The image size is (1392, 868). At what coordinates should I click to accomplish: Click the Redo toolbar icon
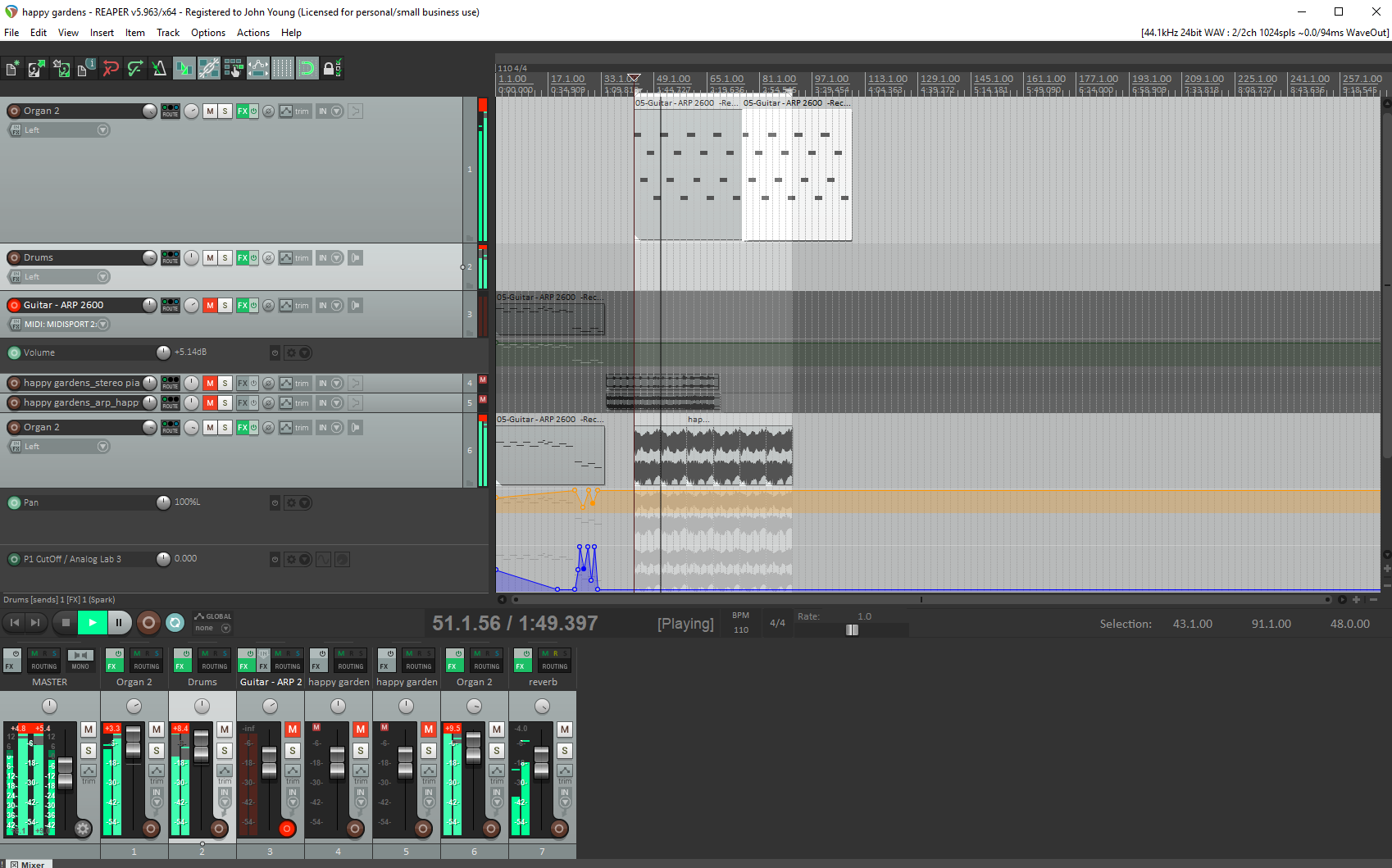click(x=135, y=68)
